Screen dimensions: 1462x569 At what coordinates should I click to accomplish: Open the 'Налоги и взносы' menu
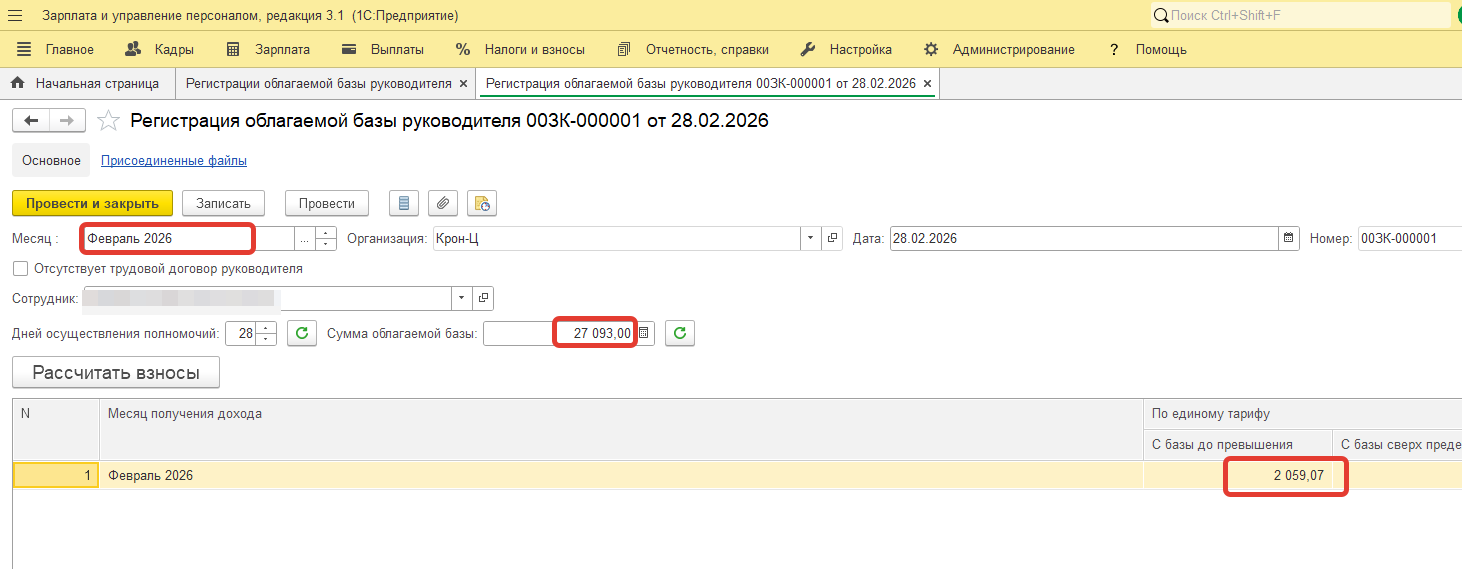coord(534,49)
